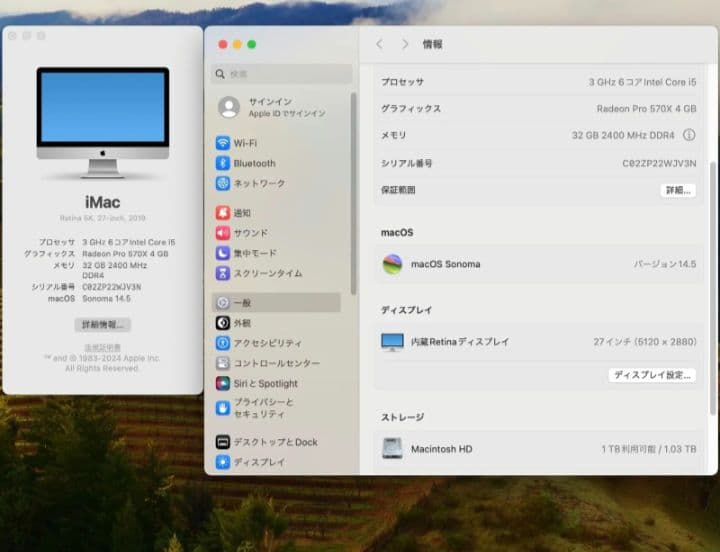Click Retina 5K, 27-inch, 2019 subtitle

pyautogui.click(x=102, y=218)
